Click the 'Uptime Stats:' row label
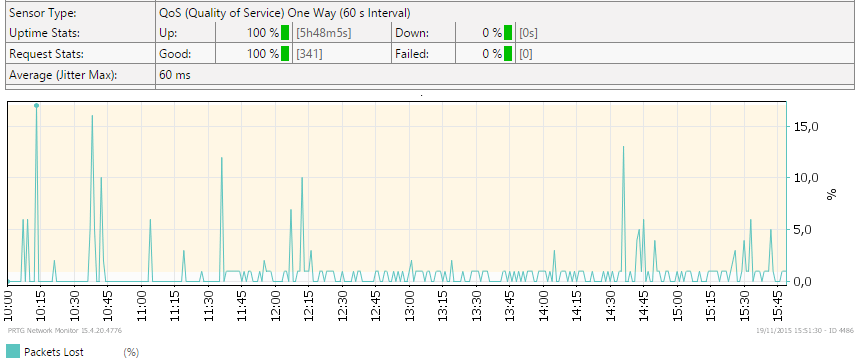Screen dimensions: 865x364 [x=44, y=33]
